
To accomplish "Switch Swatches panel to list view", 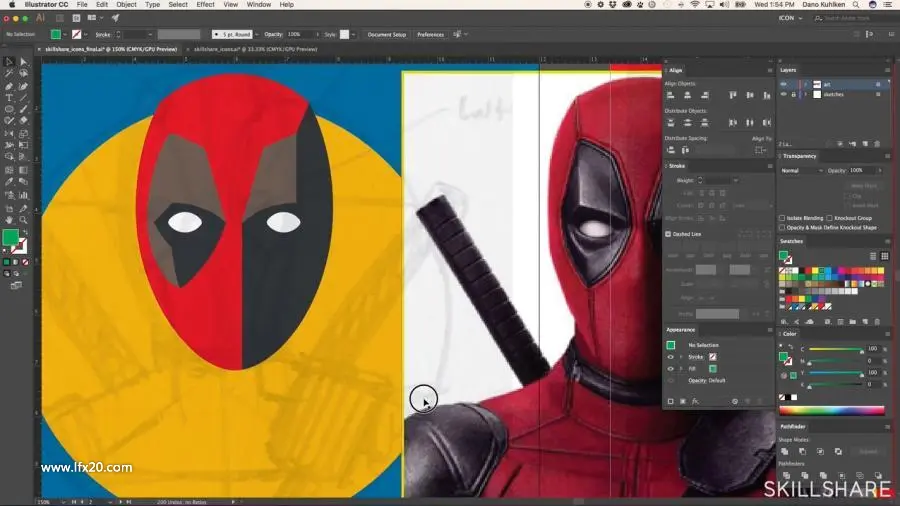I will [873, 256].
